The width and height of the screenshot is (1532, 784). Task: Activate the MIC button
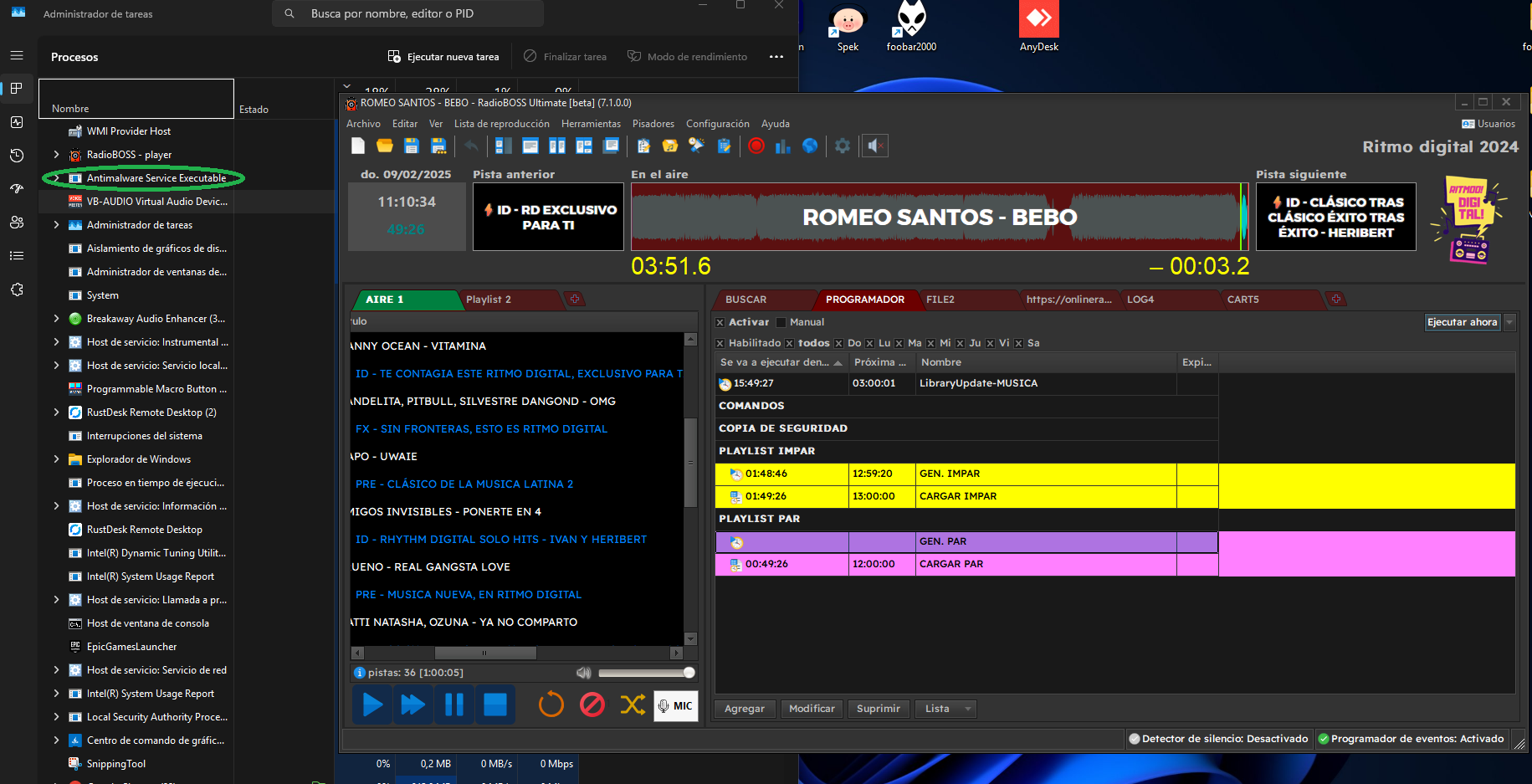676,705
